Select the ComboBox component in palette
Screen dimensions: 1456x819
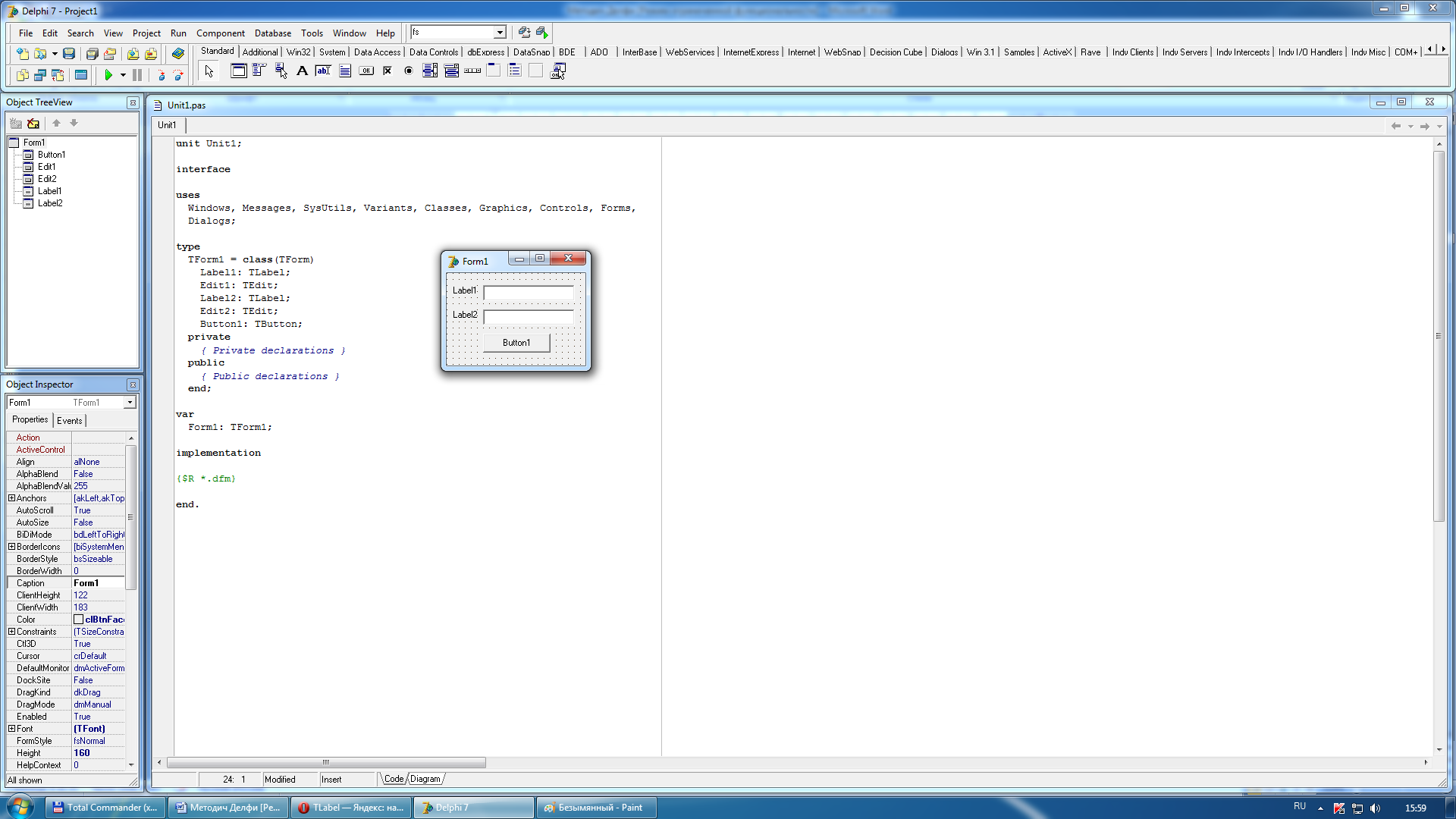451,71
